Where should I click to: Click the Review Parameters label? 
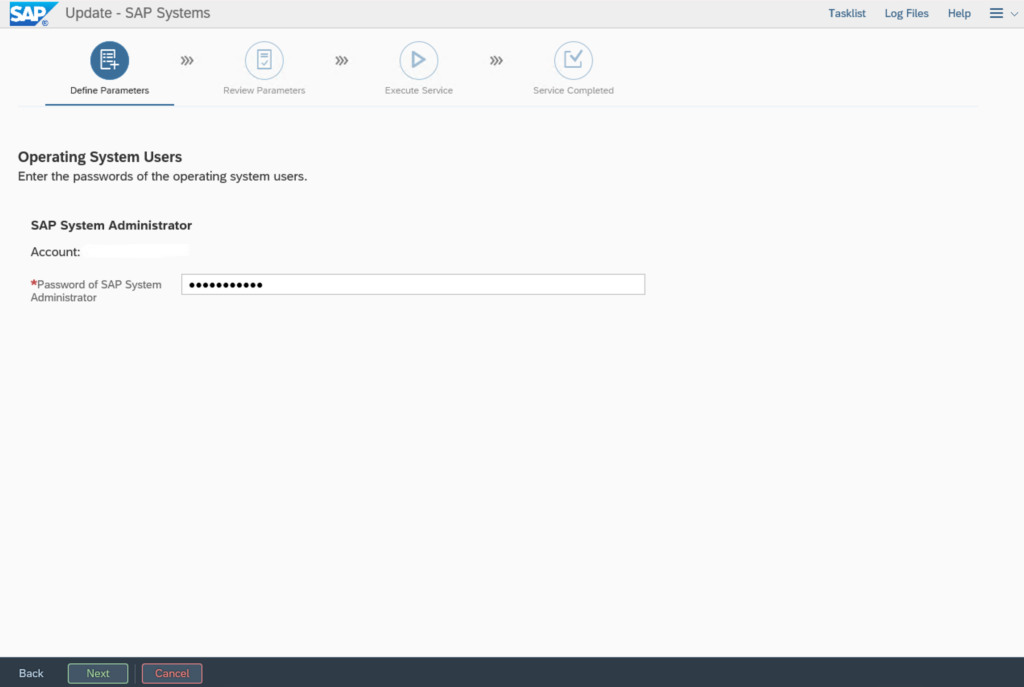pos(264,90)
